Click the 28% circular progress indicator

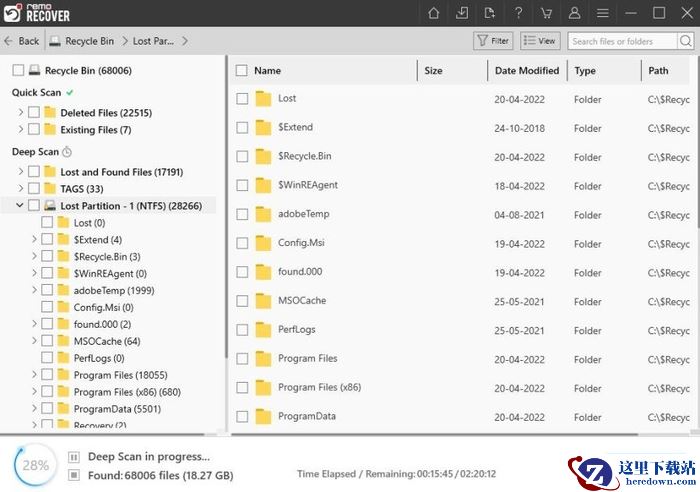(35, 465)
